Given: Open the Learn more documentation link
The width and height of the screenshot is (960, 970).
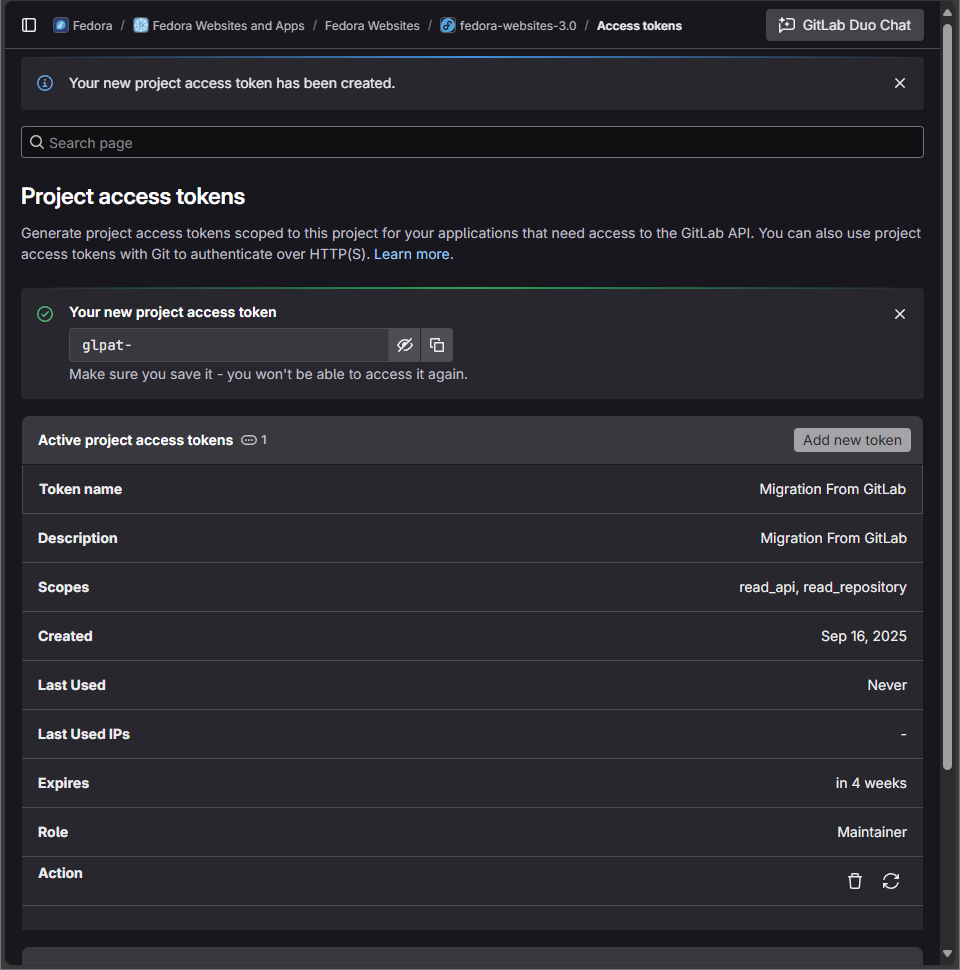Looking at the screenshot, I should [x=411, y=253].
